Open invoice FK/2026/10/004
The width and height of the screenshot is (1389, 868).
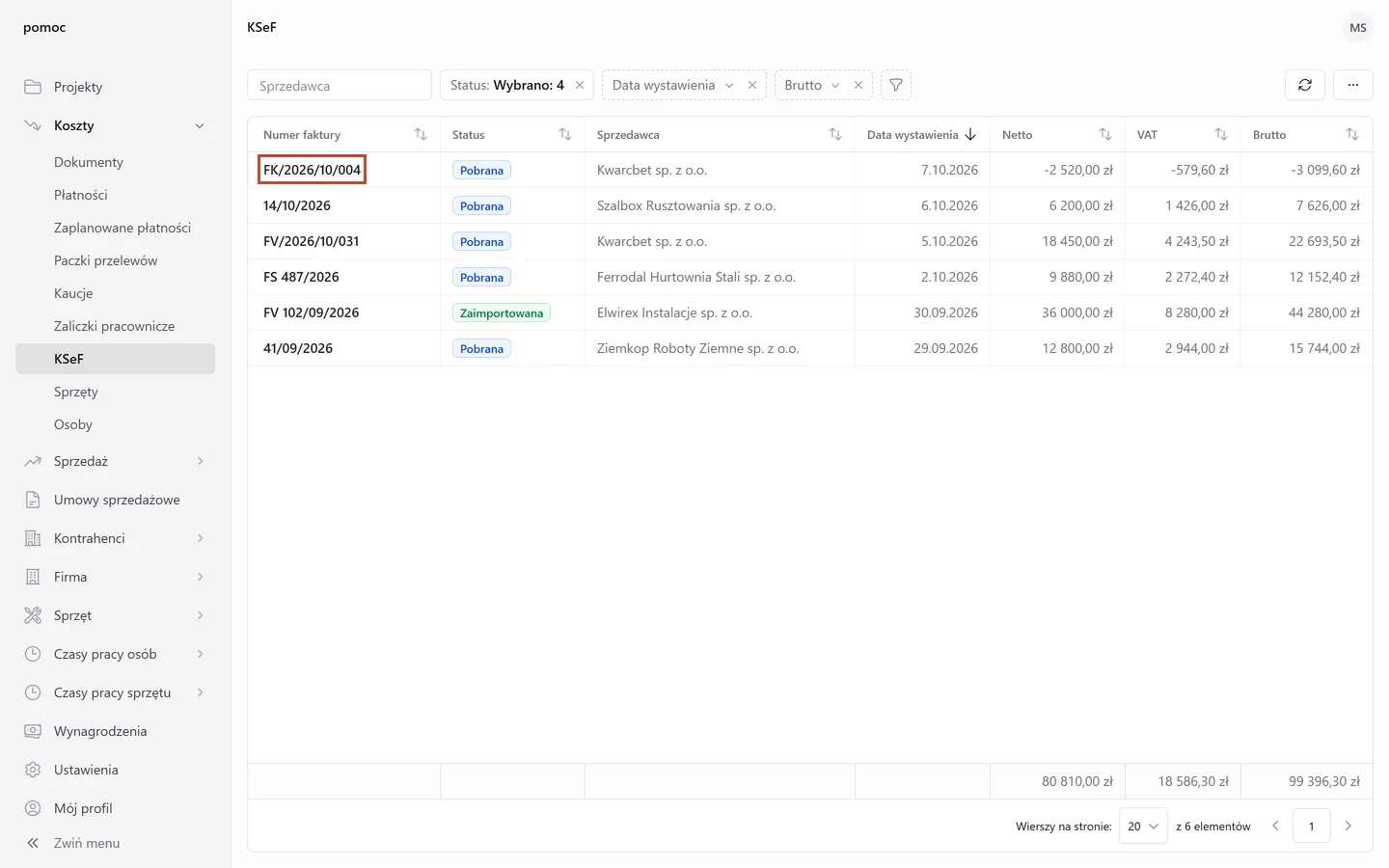coord(312,170)
